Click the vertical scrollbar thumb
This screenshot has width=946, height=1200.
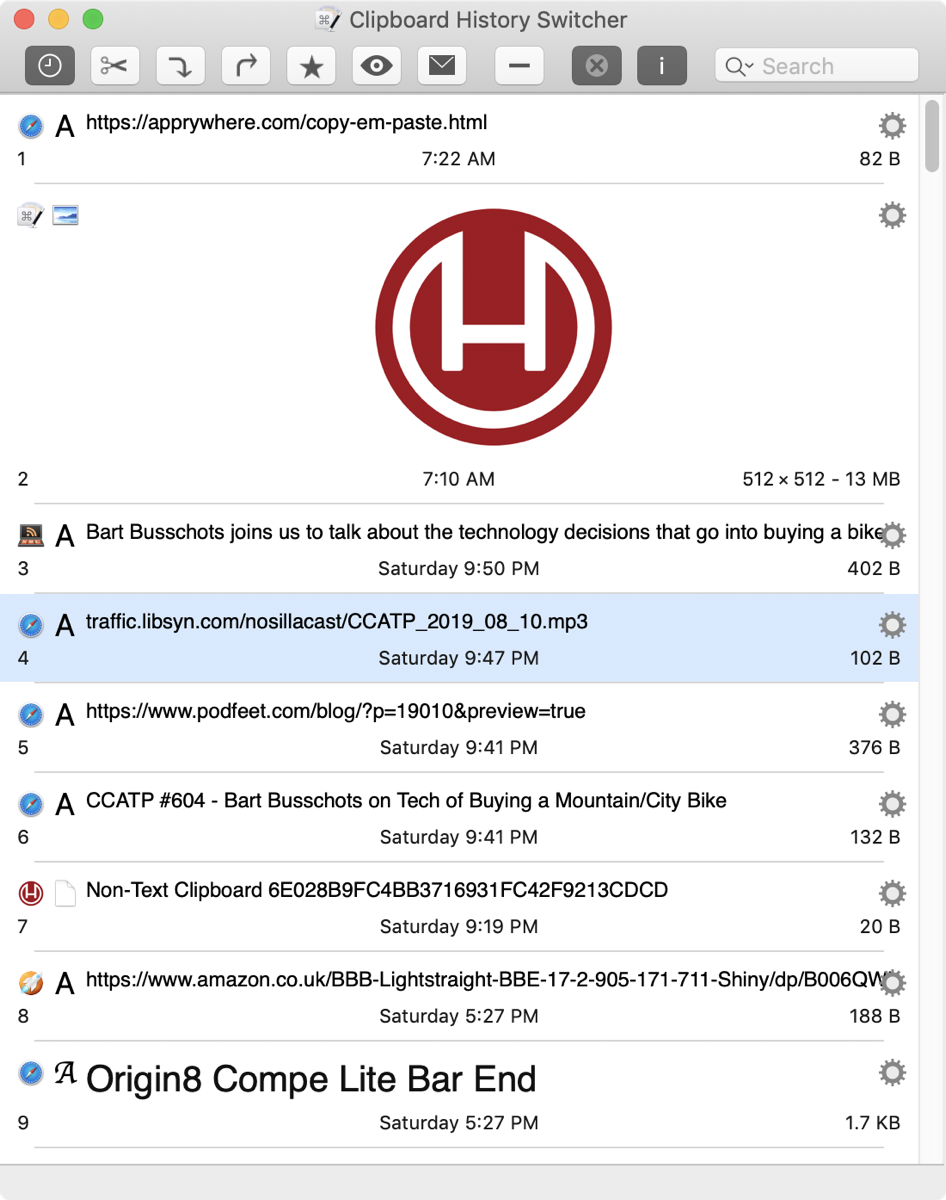click(x=932, y=136)
